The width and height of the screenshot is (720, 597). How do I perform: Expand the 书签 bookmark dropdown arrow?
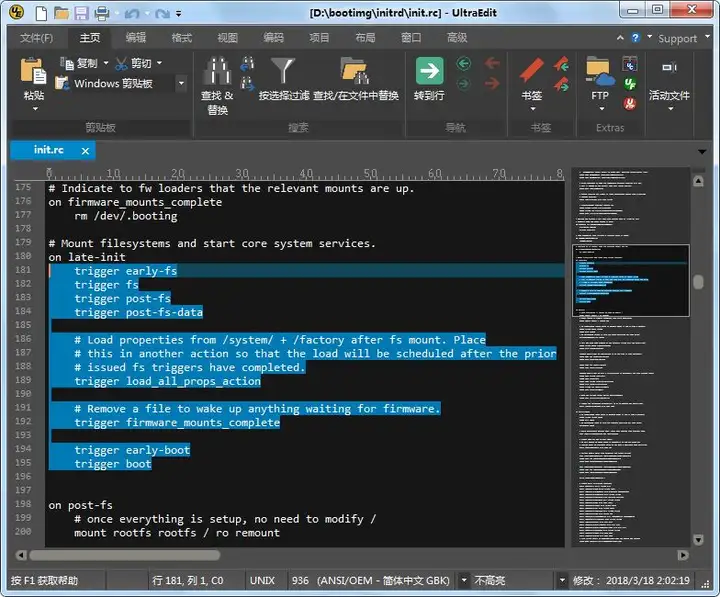click(x=533, y=109)
